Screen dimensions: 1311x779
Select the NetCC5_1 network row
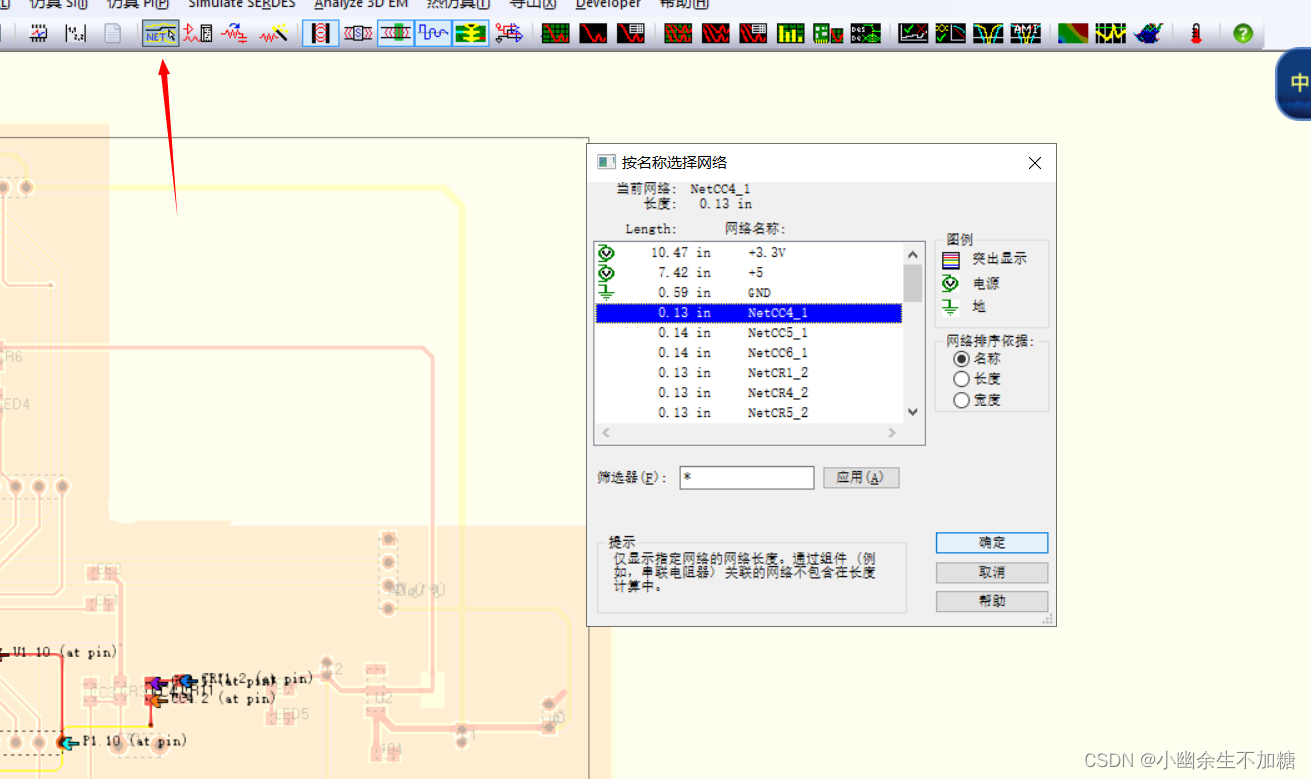(x=749, y=333)
